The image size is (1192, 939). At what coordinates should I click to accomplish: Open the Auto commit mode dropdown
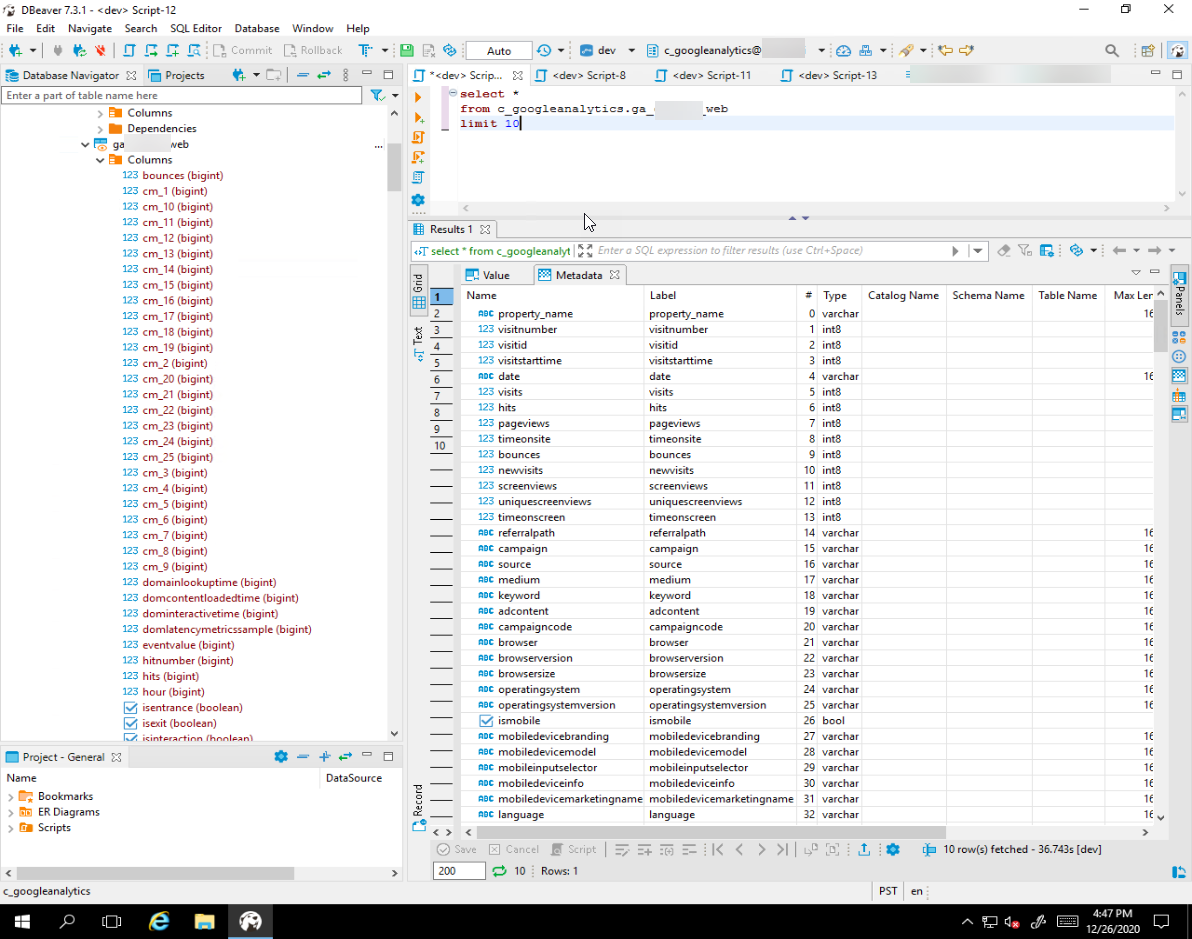click(499, 50)
